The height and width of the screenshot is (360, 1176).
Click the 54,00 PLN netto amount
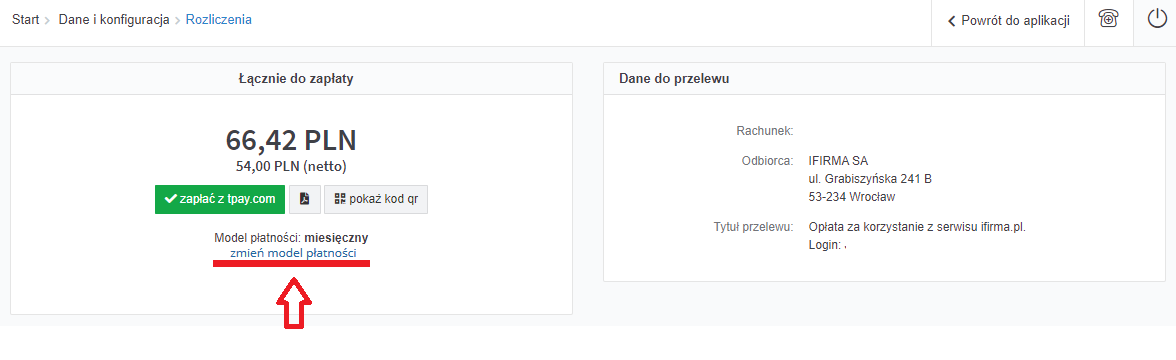[x=291, y=166]
